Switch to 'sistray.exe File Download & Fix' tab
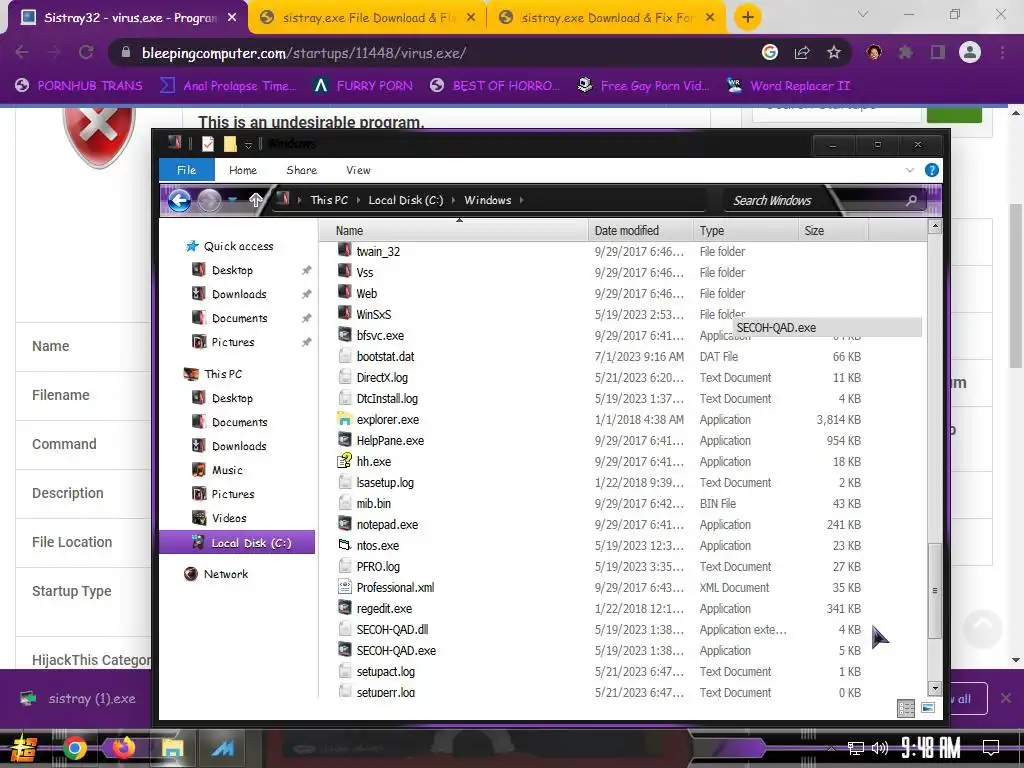The height and width of the screenshot is (768, 1024). point(369,18)
